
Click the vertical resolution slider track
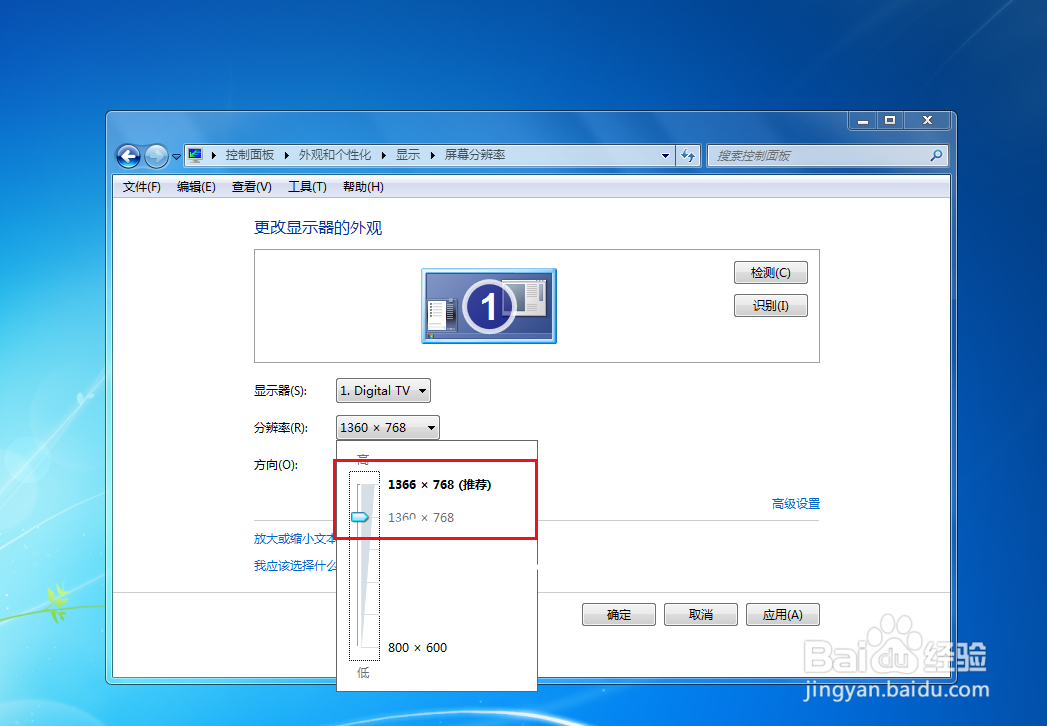[365, 565]
